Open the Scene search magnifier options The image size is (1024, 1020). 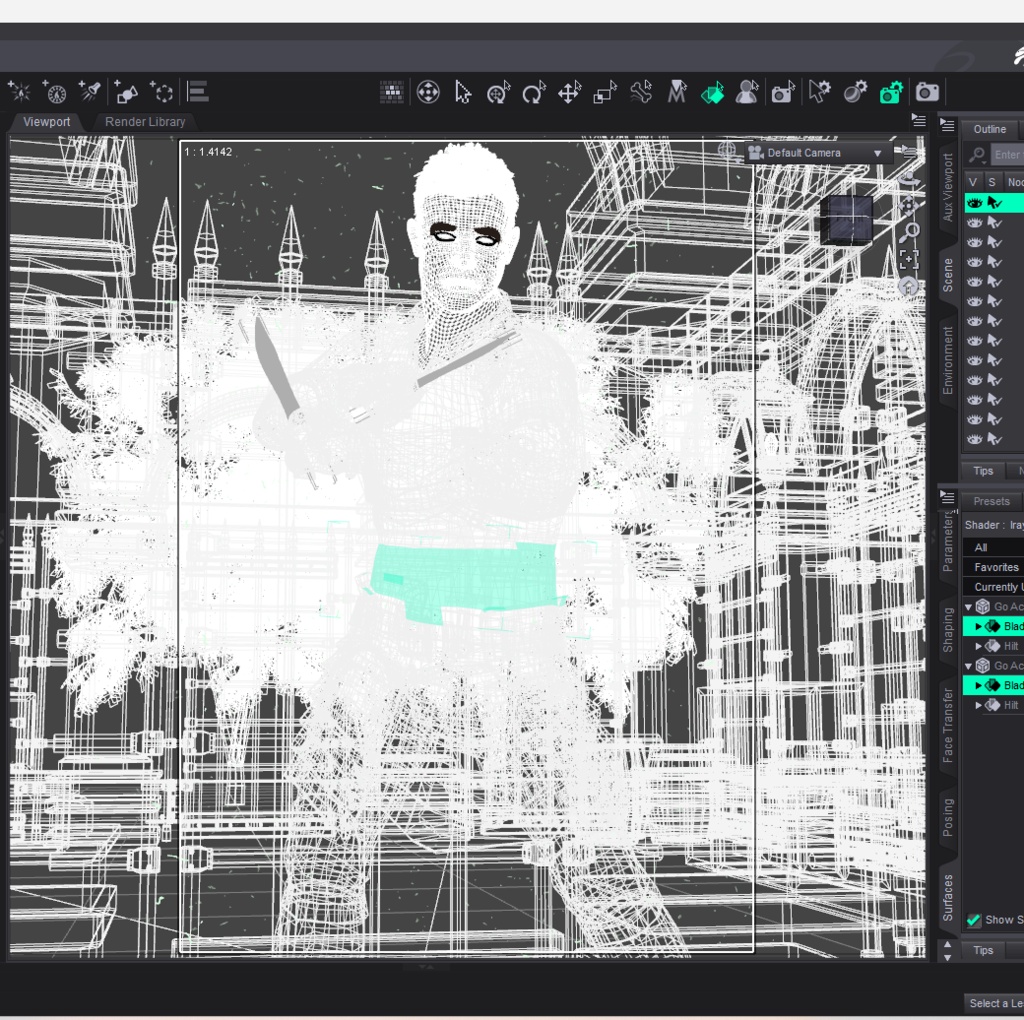point(976,155)
